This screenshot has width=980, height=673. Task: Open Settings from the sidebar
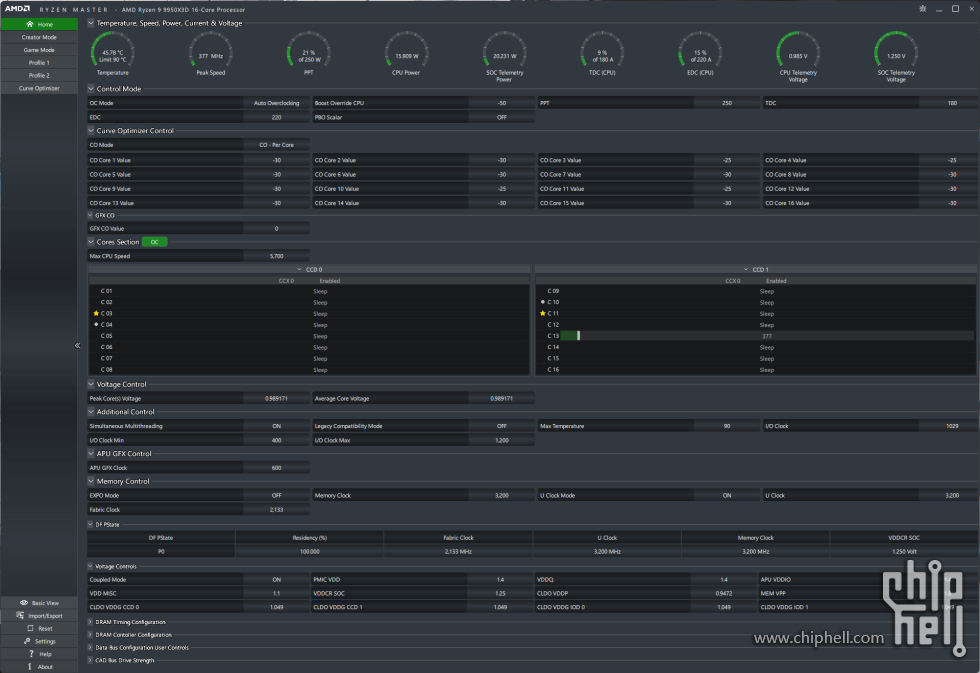[39, 641]
